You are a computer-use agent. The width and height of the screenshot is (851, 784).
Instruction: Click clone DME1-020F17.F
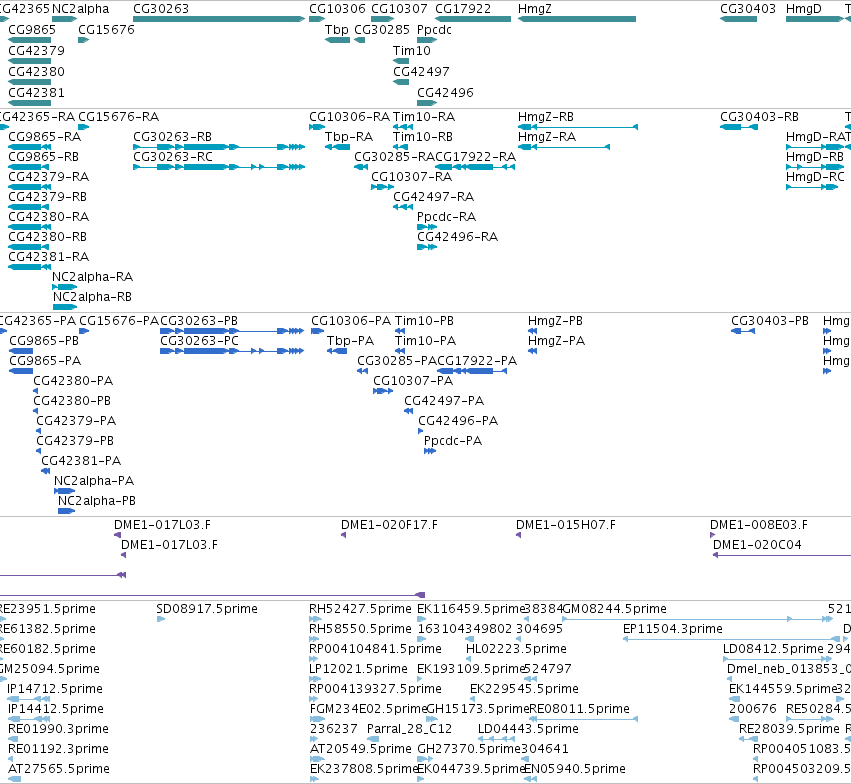point(389,525)
